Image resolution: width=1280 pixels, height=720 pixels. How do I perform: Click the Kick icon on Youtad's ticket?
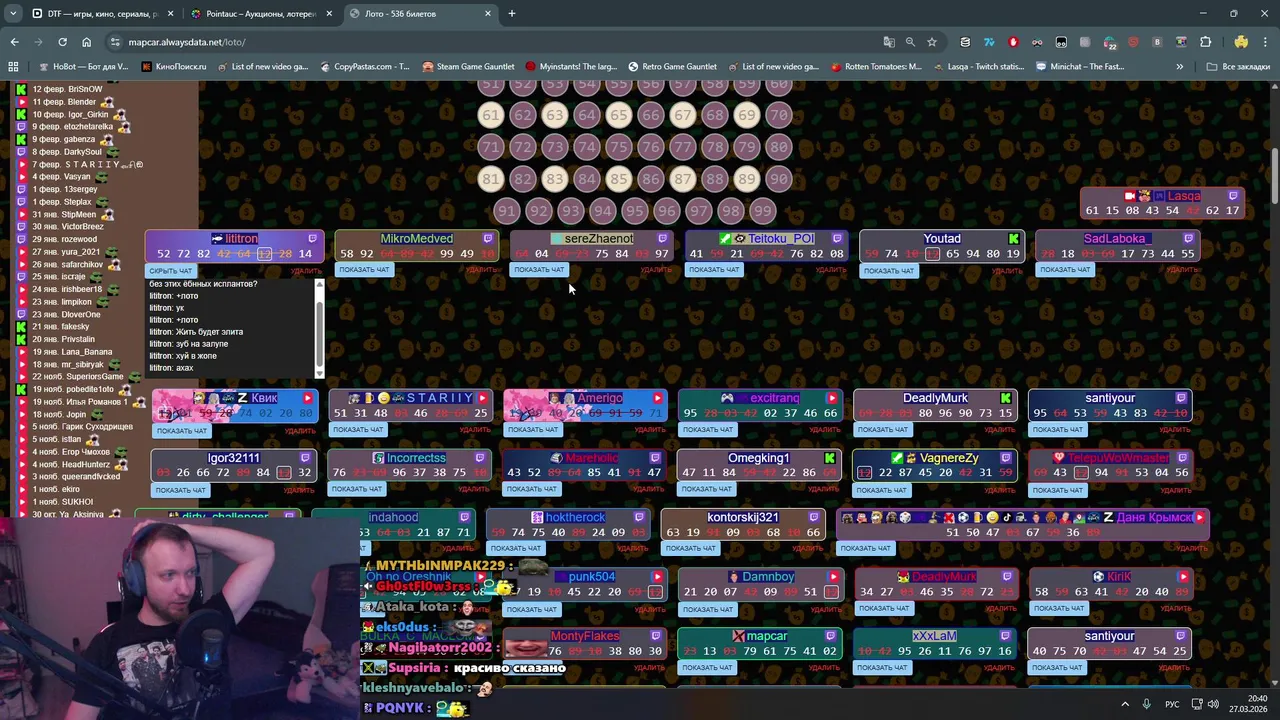pyautogui.click(x=1014, y=239)
